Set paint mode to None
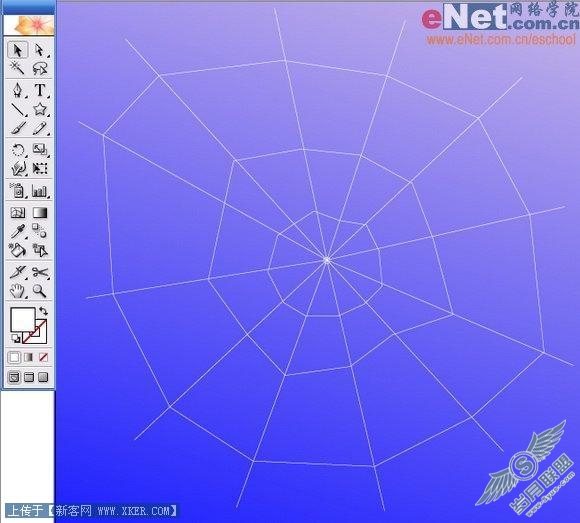This screenshot has height=523, width=580. pos(43,357)
